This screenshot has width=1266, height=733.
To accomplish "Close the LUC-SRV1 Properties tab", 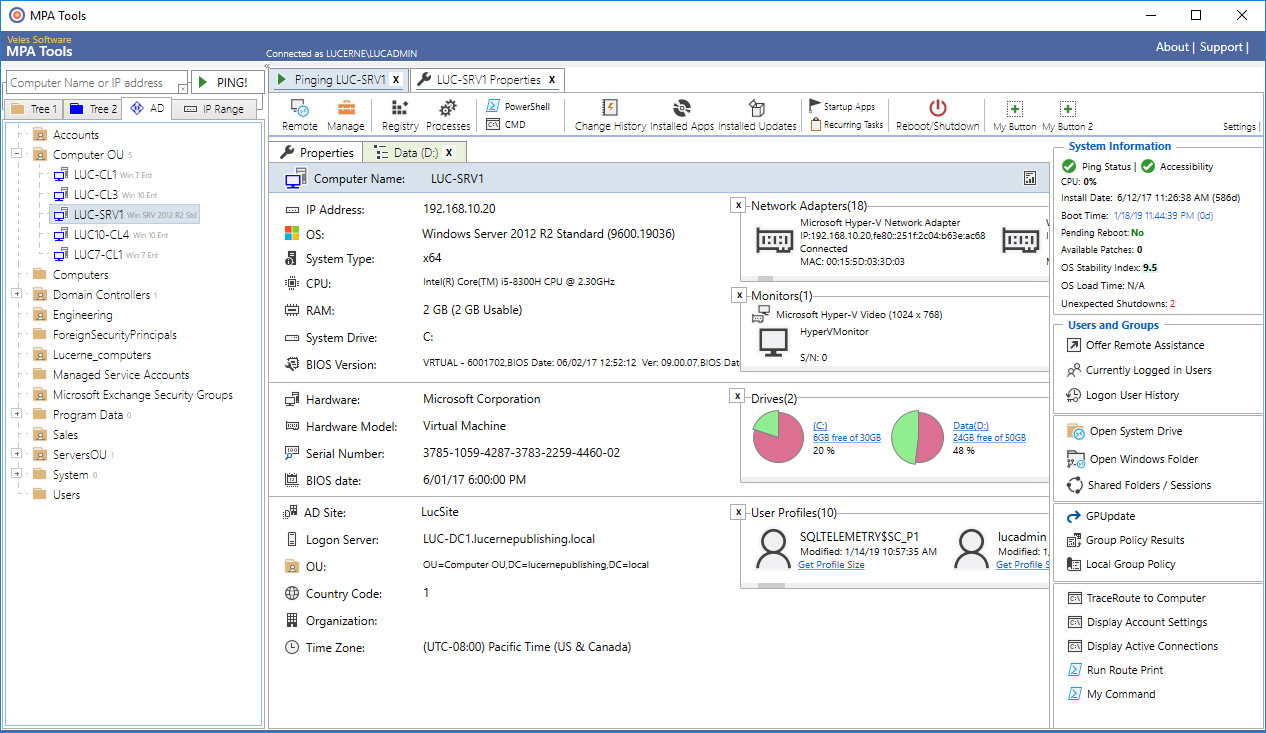I will [x=551, y=79].
